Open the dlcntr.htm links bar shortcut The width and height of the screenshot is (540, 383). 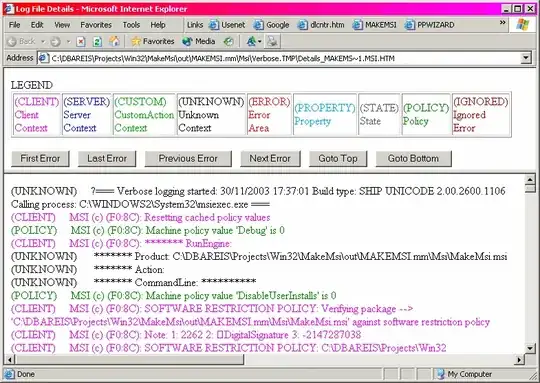[321, 25]
